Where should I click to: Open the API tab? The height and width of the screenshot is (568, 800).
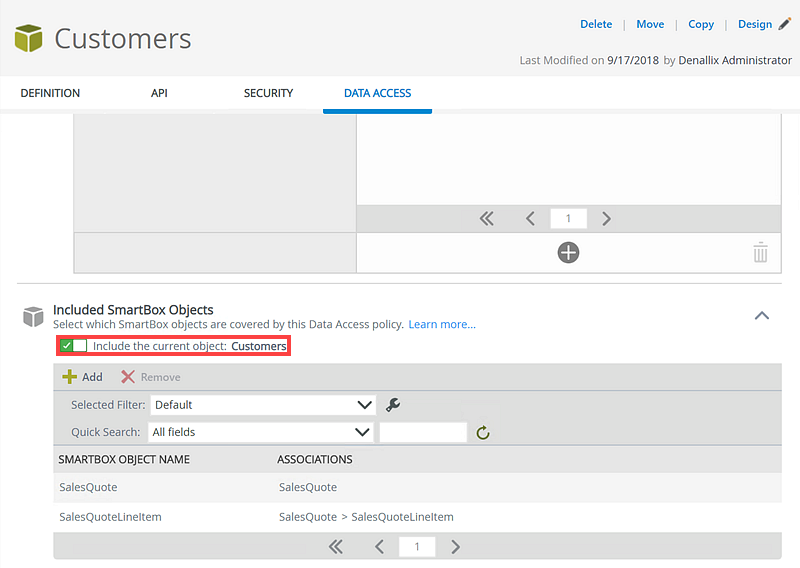(159, 93)
